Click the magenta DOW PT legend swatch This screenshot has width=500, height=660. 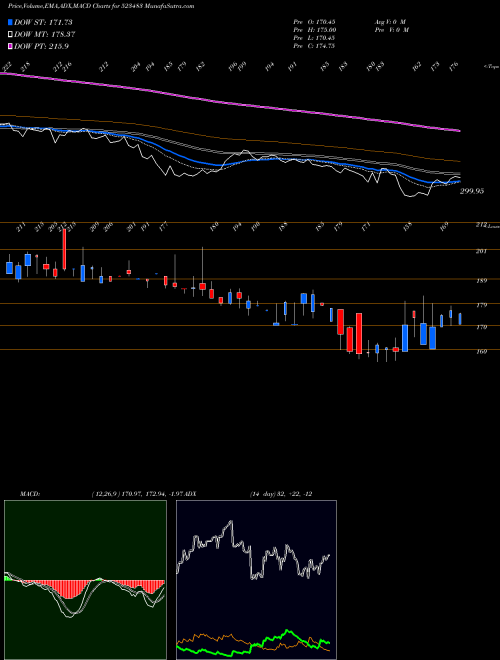click(x=11, y=46)
